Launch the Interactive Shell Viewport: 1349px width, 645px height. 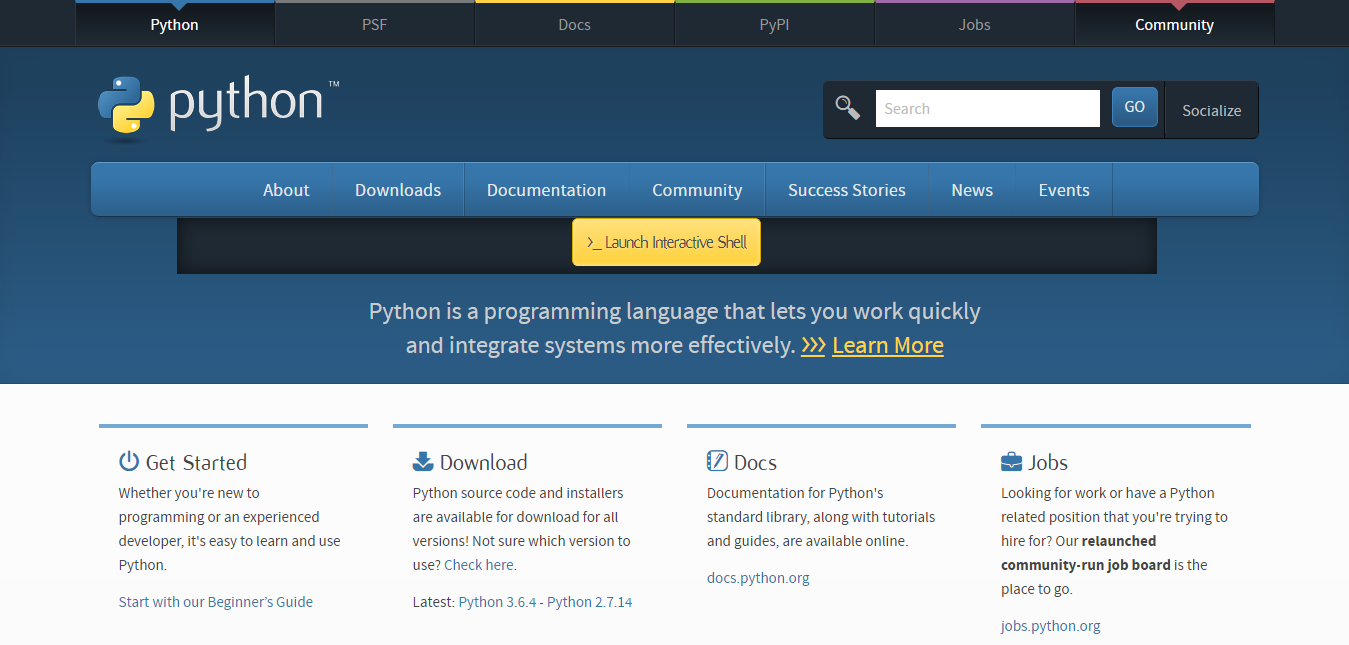(x=666, y=242)
